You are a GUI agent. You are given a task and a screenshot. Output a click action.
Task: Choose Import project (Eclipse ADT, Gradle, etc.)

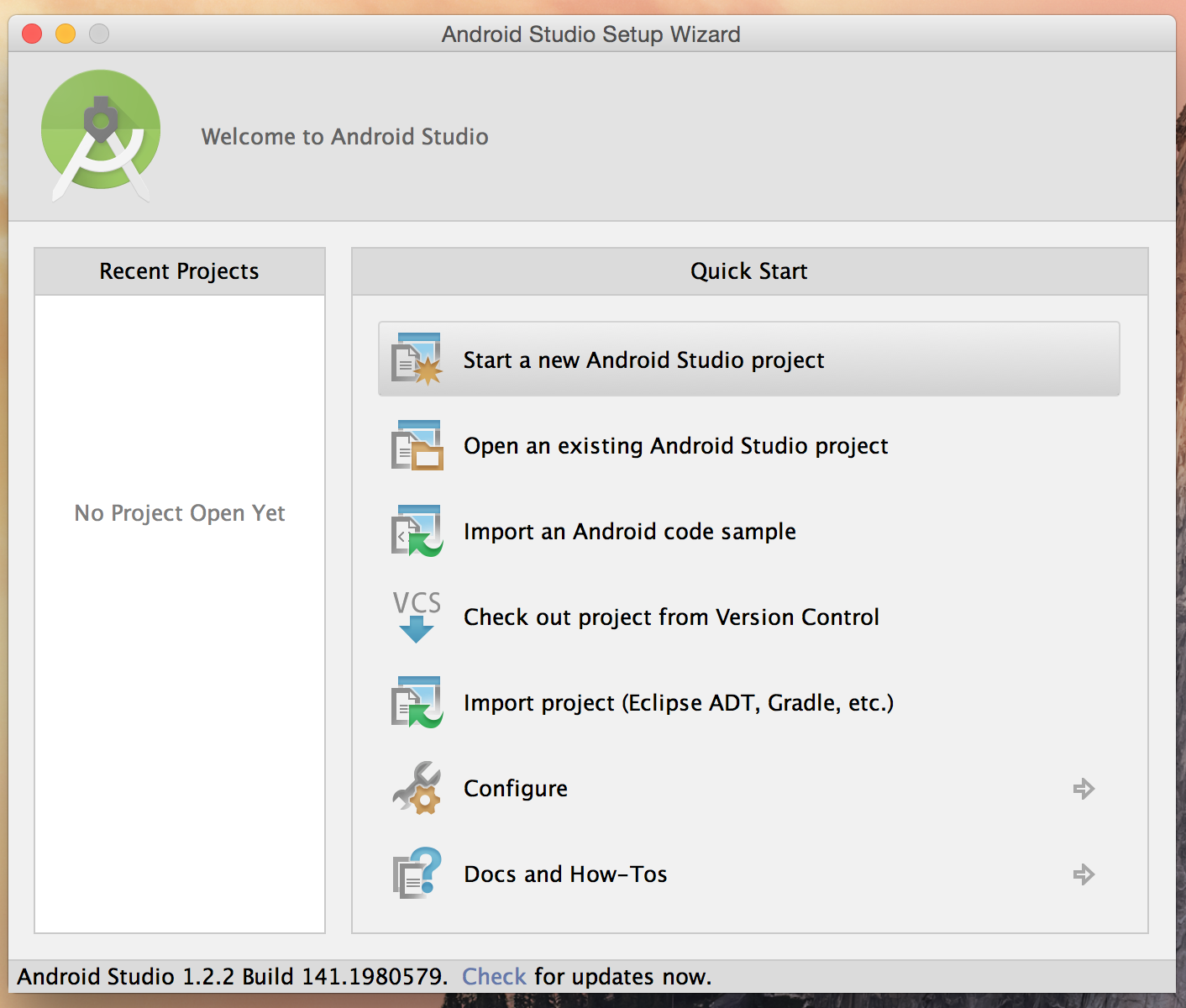click(x=749, y=702)
